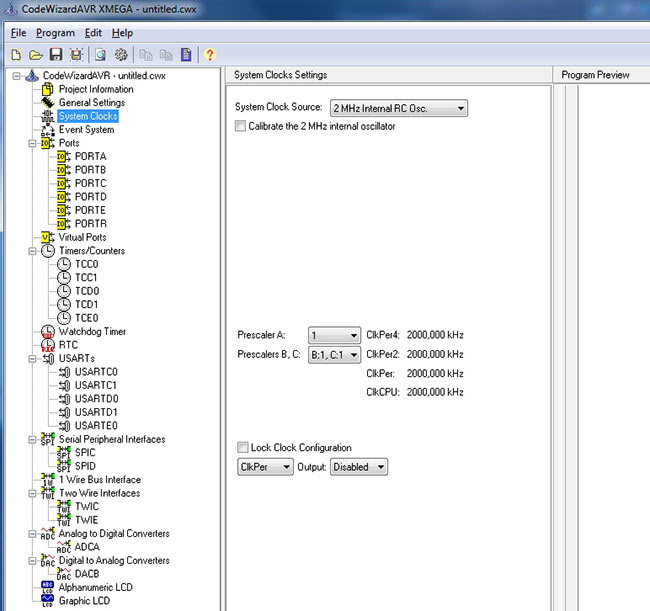Open the Edit menu
650x611 pixels.
point(93,33)
